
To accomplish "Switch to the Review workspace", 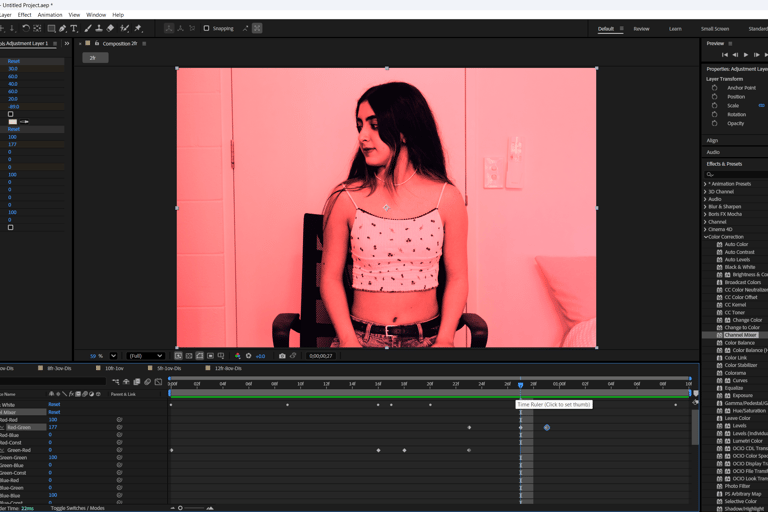I will [641, 29].
